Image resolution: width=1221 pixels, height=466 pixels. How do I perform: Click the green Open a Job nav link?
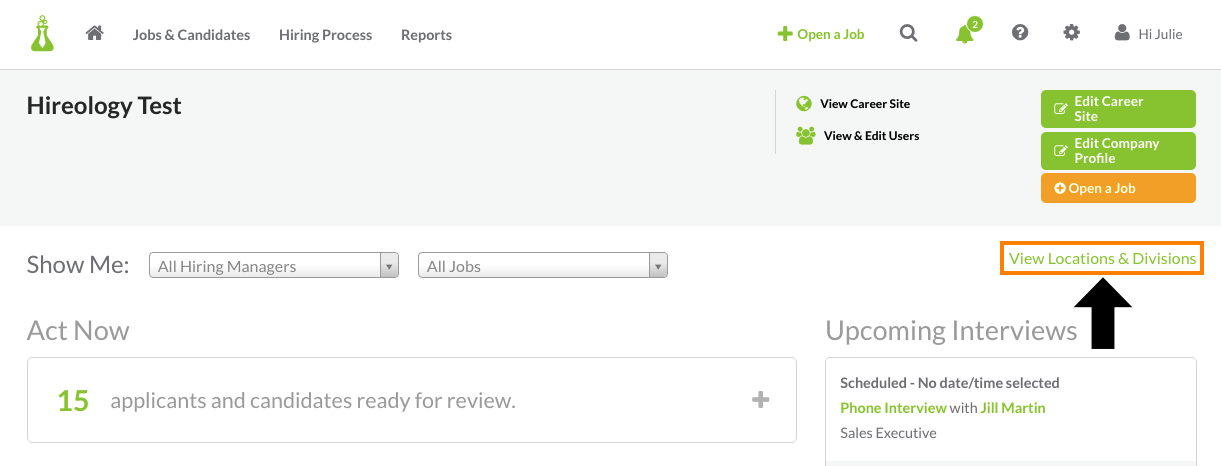[821, 34]
